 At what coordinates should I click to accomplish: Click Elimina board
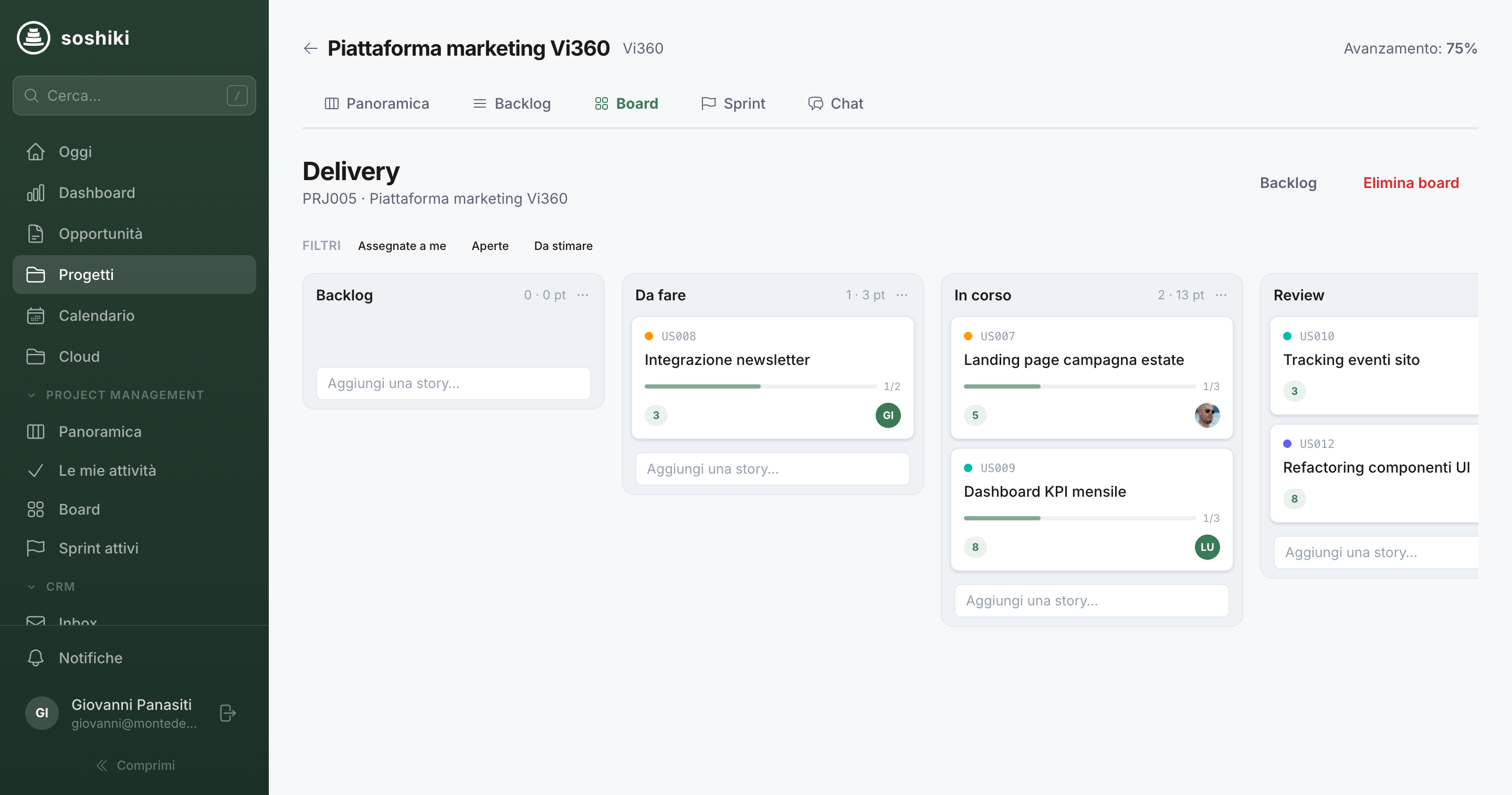click(1411, 183)
